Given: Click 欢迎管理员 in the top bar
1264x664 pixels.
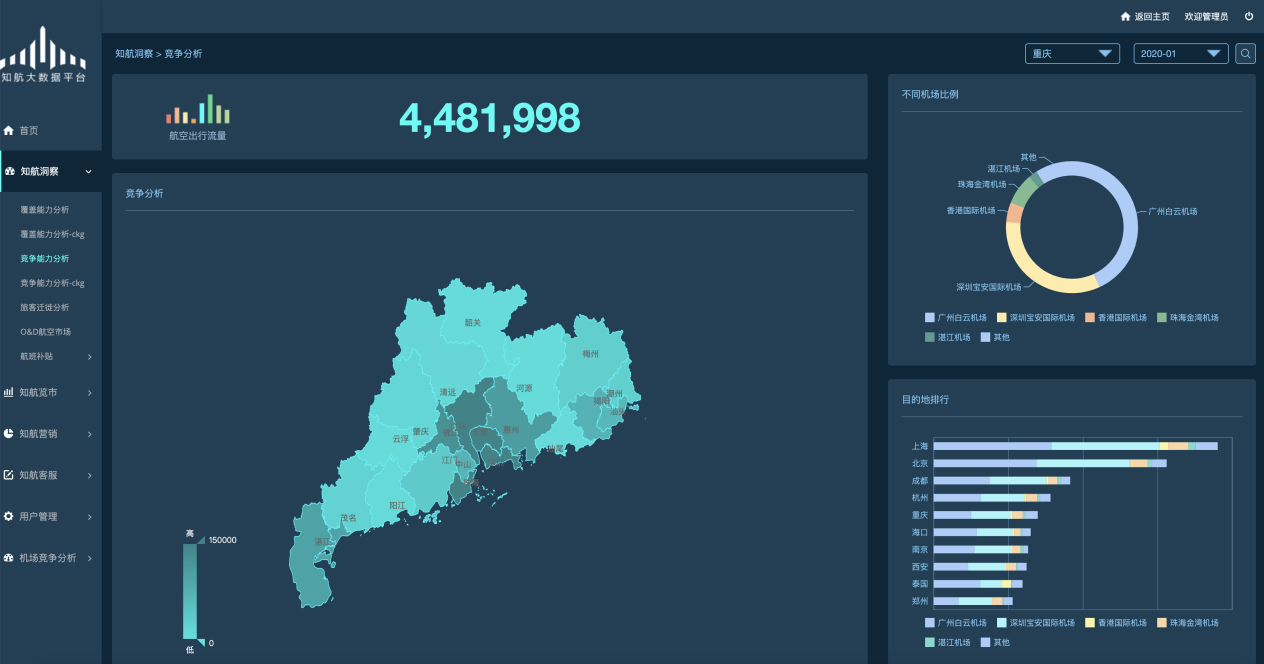Looking at the screenshot, I should pos(1206,17).
